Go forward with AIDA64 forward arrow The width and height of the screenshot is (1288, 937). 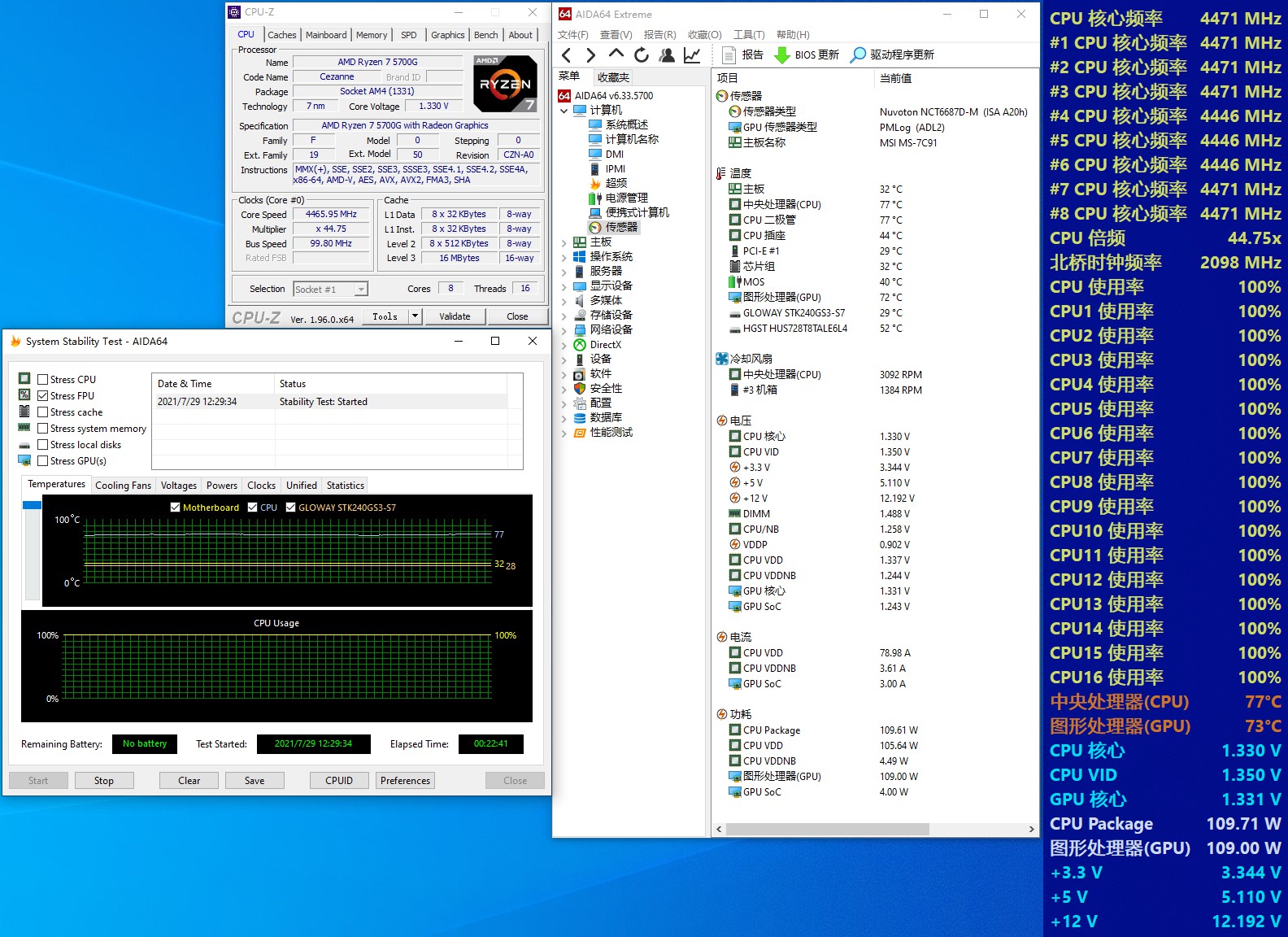click(x=591, y=54)
